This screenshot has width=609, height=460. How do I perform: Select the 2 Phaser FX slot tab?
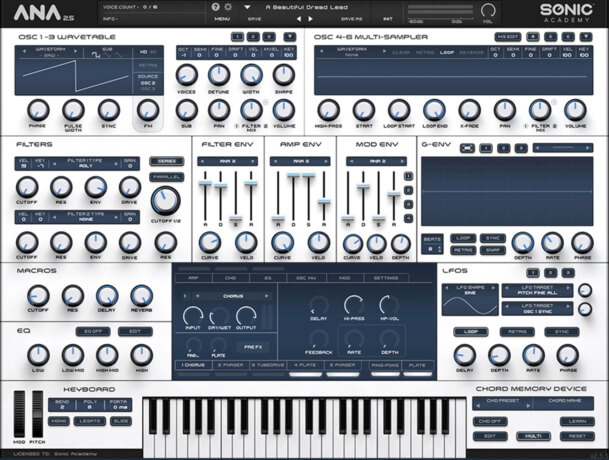(x=230, y=365)
